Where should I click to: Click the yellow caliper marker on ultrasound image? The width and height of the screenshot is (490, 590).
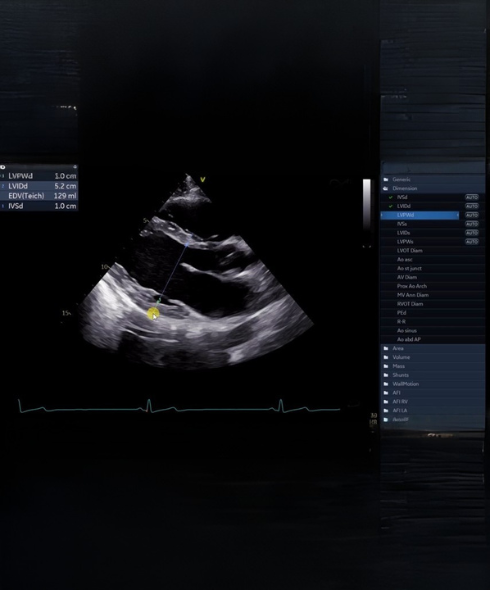tap(153, 313)
